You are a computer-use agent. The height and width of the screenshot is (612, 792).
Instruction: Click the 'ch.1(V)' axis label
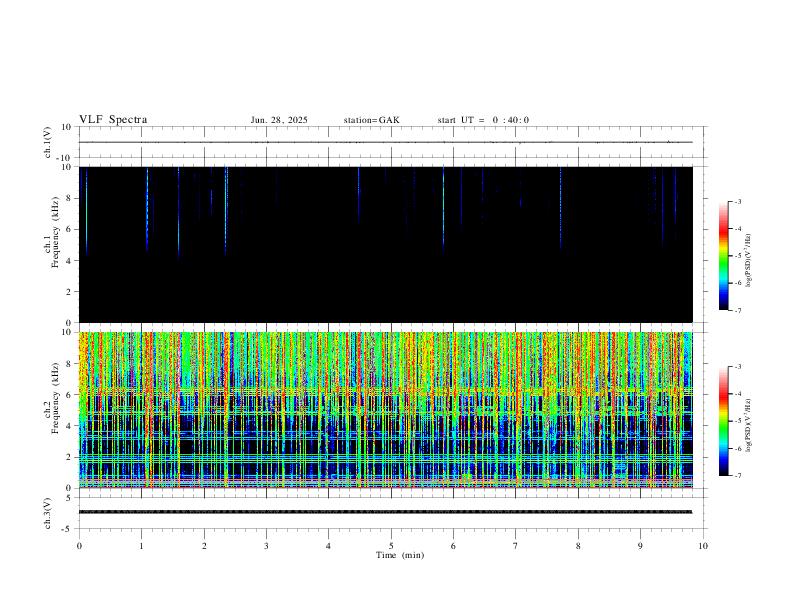pos(48,142)
